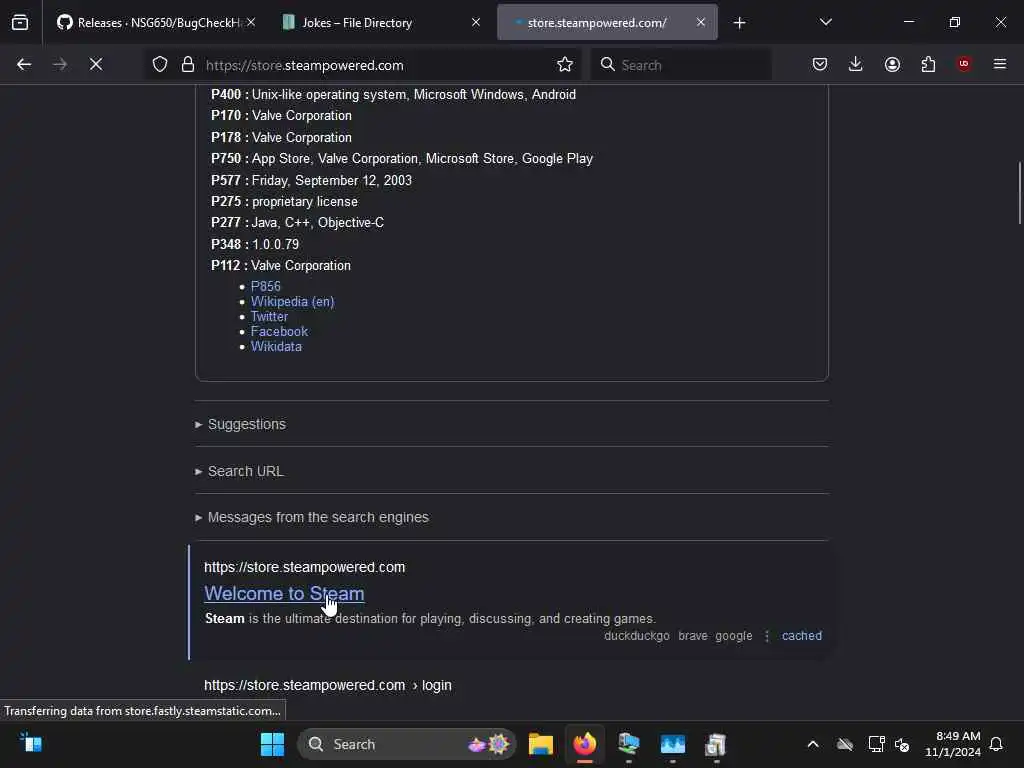Expand the Suggestions section
This screenshot has height=768, width=1024.
246,424
